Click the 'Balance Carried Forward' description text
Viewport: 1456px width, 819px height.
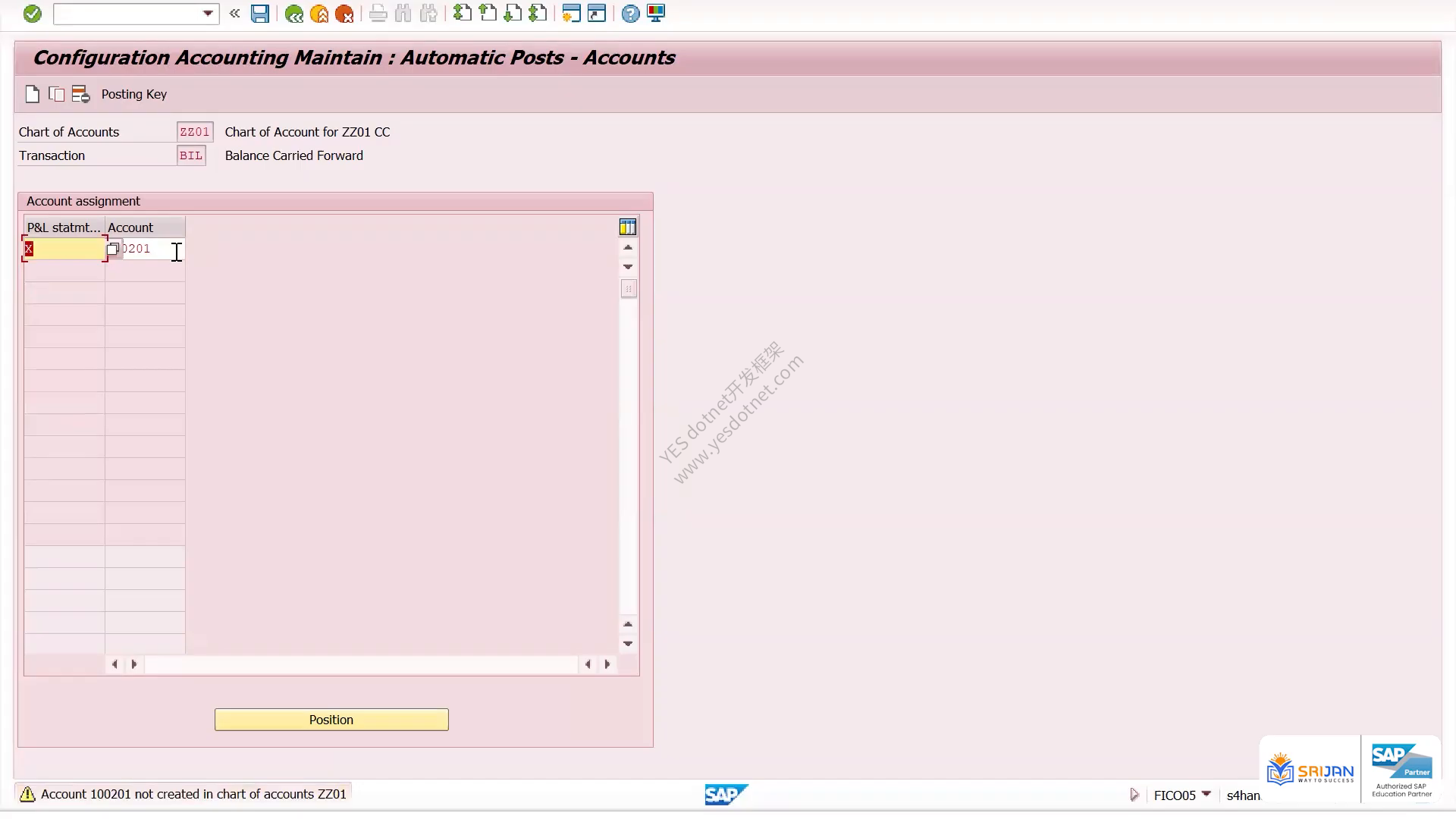(294, 155)
